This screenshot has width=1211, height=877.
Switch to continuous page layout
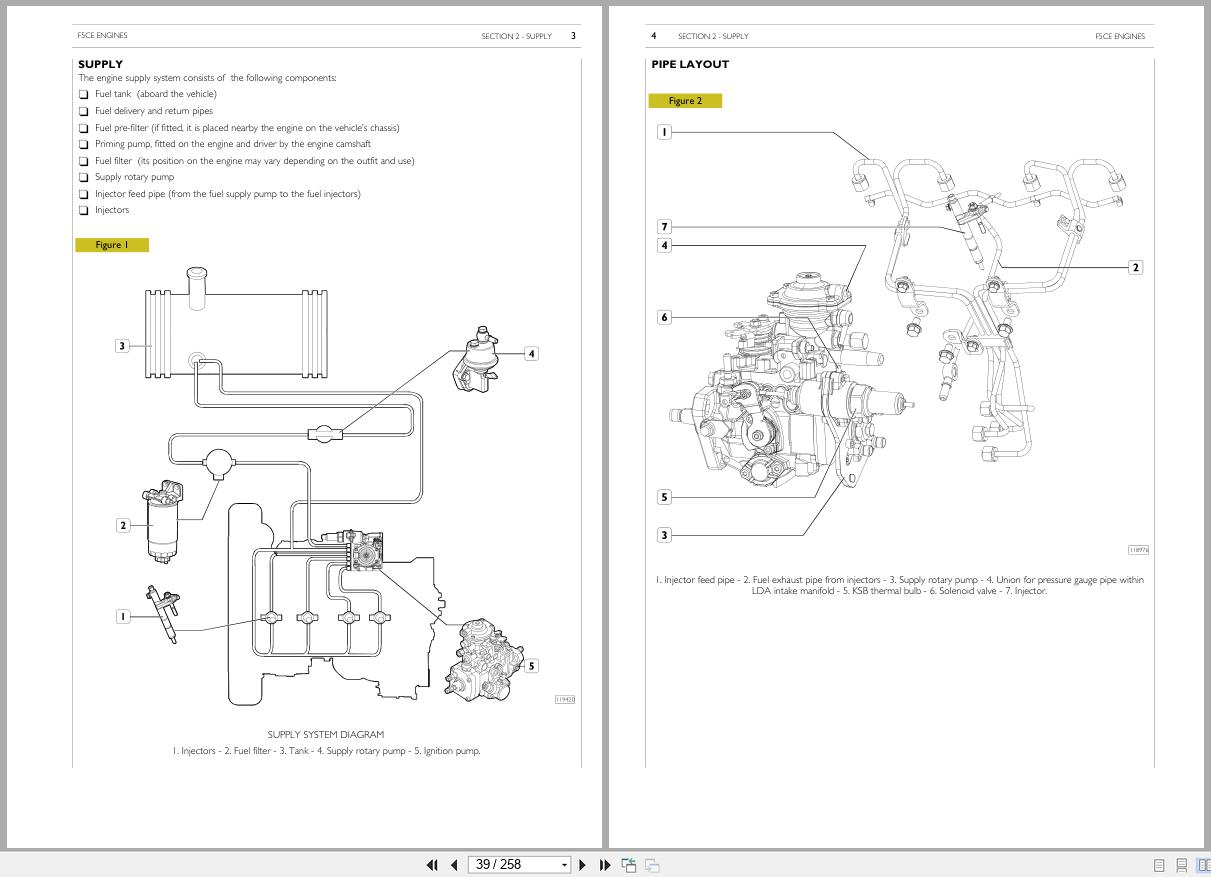[1182, 865]
